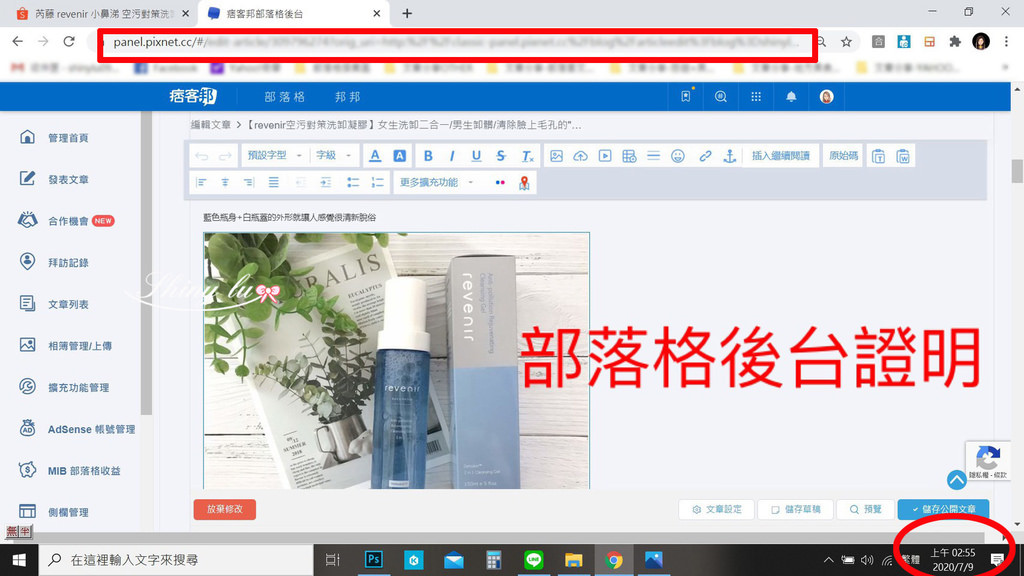Insert a table
This screenshot has height=576, width=1024.
tap(629, 156)
